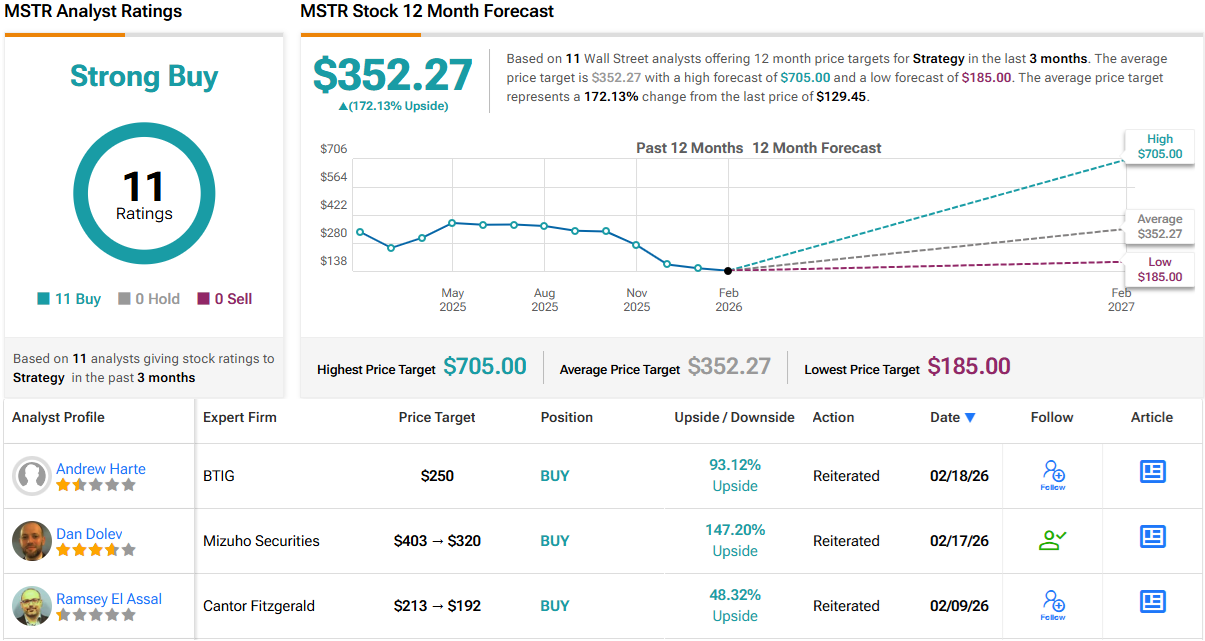Click the 0 Sell legend swatch
The height and width of the screenshot is (641, 1205).
click(x=204, y=299)
